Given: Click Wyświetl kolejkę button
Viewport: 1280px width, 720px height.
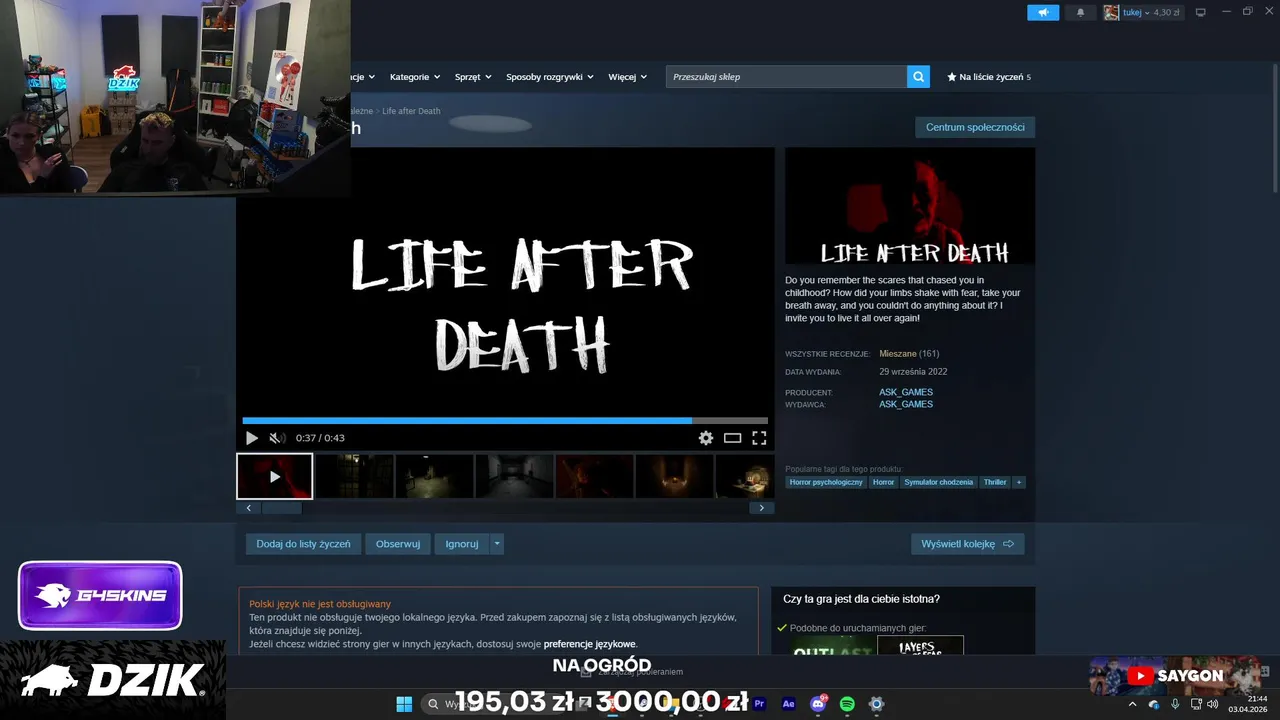Looking at the screenshot, I should pyautogui.click(x=967, y=544).
